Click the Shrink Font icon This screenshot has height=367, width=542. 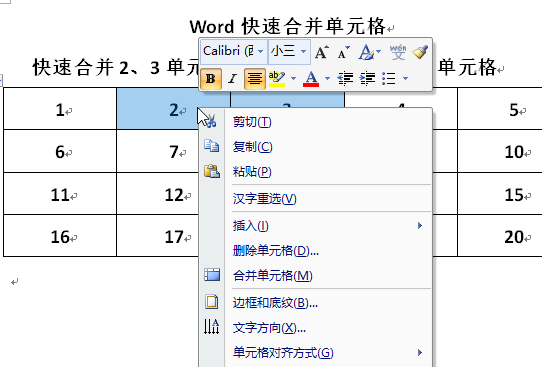pyautogui.click(x=344, y=52)
